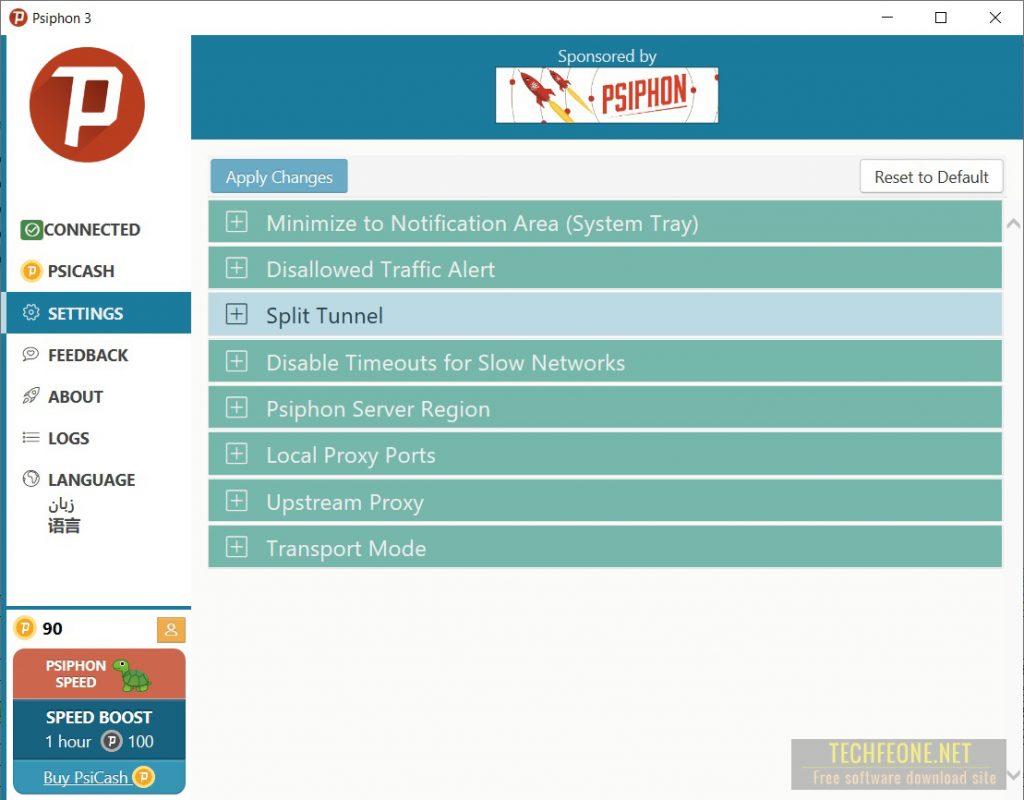The height and width of the screenshot is (800, 1024).
Task: Click the Psiphon Speed status panel
Action: pyautogui.click(x=99, y=674)
